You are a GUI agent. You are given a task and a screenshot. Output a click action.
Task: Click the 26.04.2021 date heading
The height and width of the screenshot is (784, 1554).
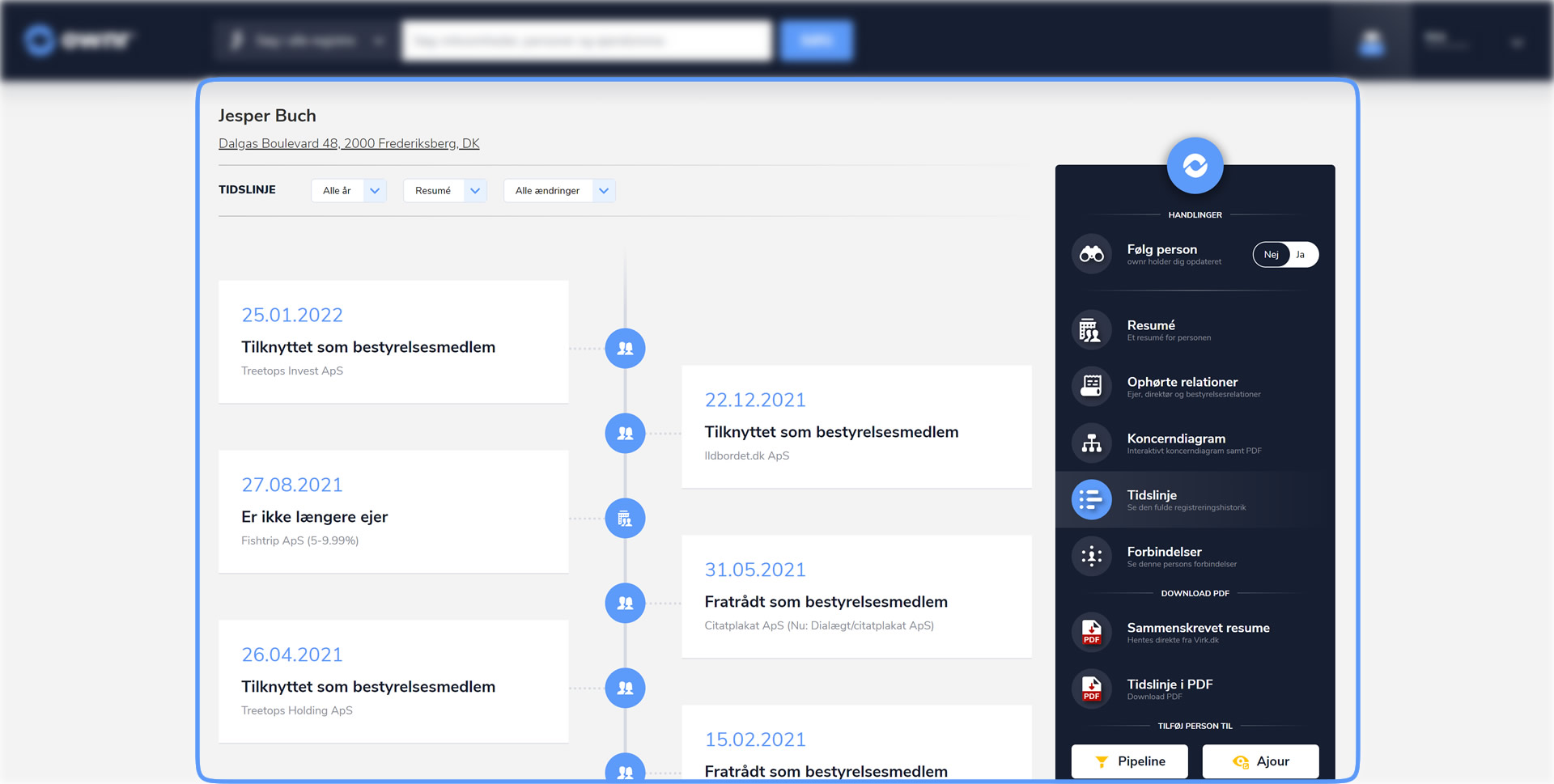coord(292,655)
